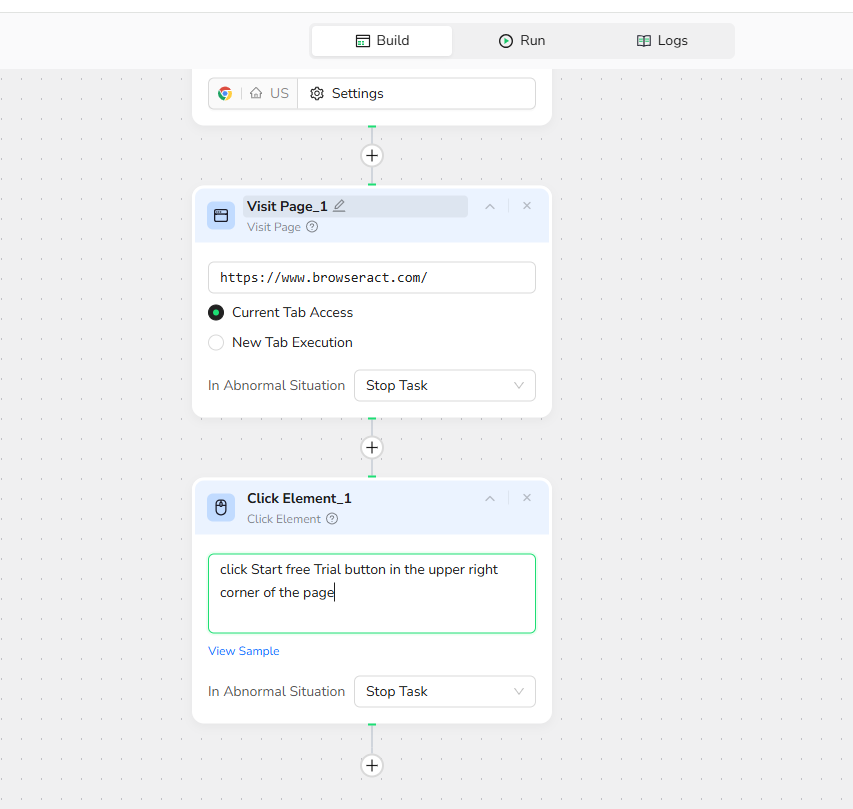Switch to the Run tab
853x809 pixels.
(x=522, y=41)
